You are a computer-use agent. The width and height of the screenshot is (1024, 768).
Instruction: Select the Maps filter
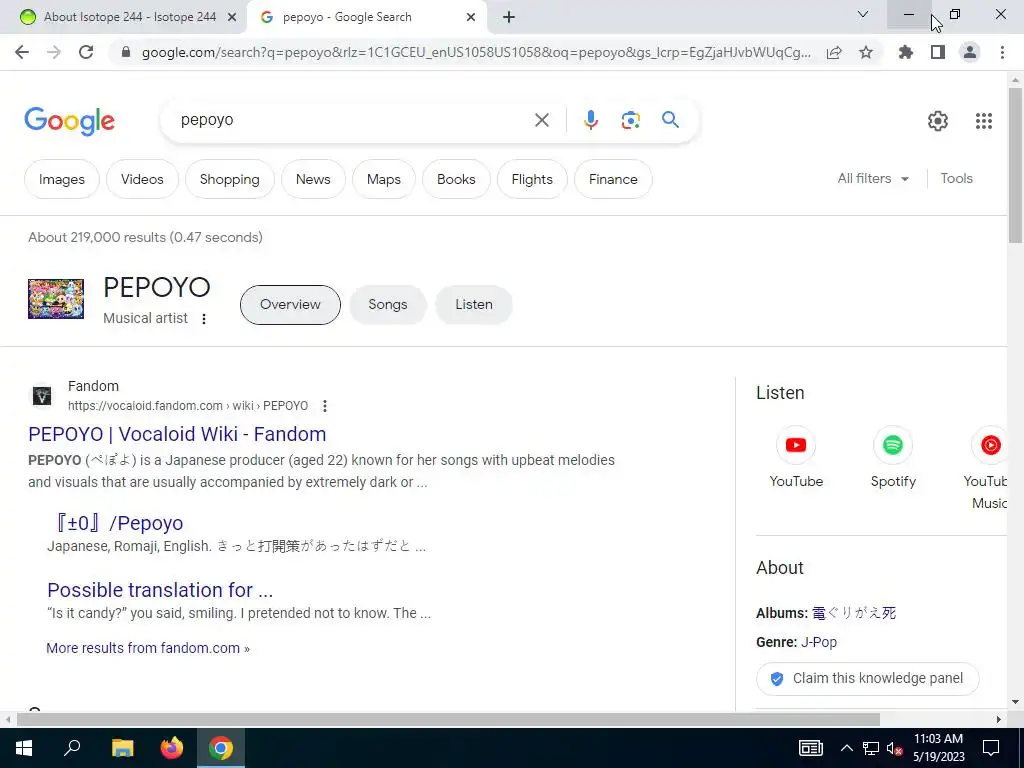pyautogui.click(x=383, y=179)
